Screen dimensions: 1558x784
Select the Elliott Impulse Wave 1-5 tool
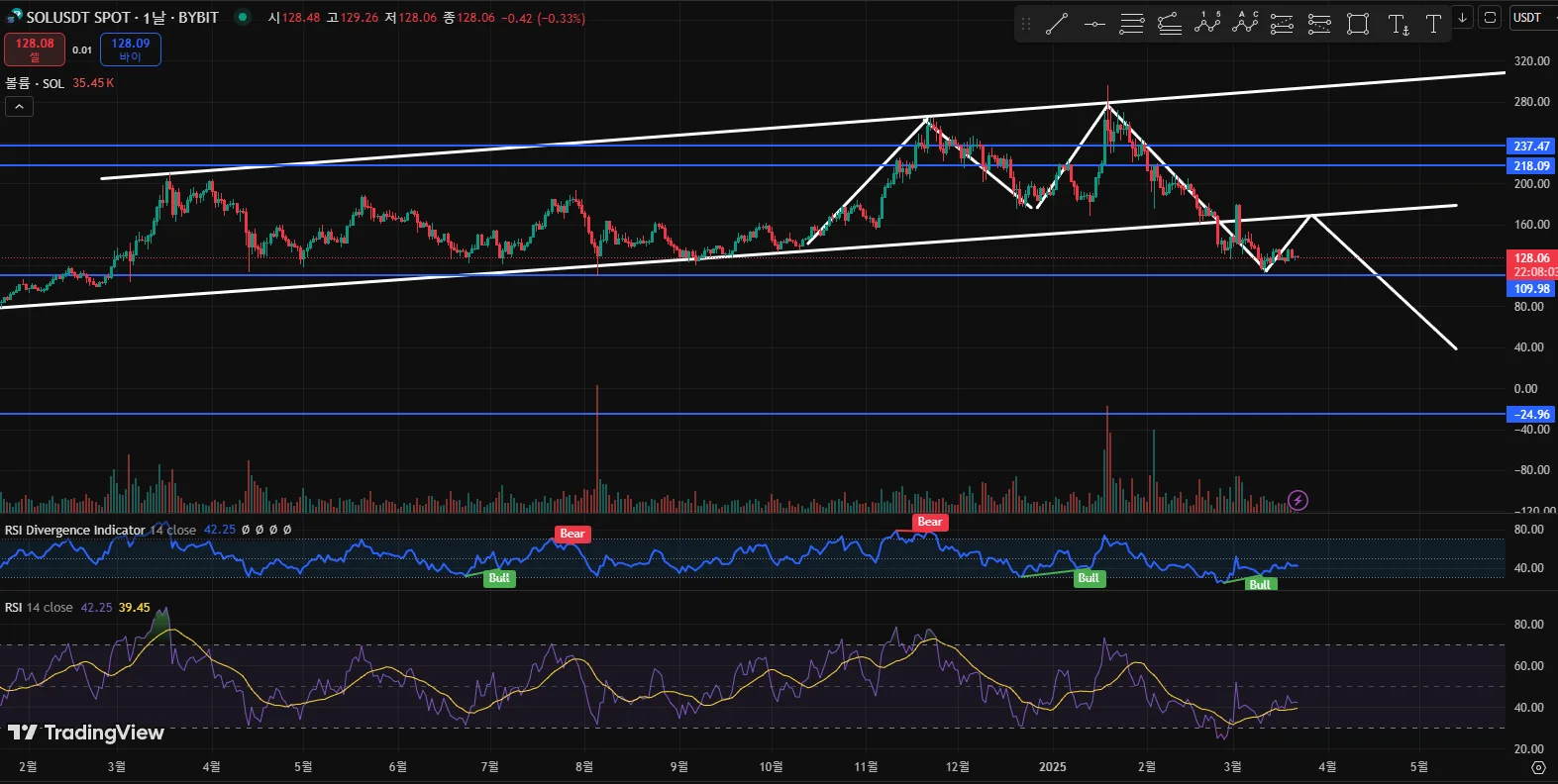click(x=1207, y=24)
